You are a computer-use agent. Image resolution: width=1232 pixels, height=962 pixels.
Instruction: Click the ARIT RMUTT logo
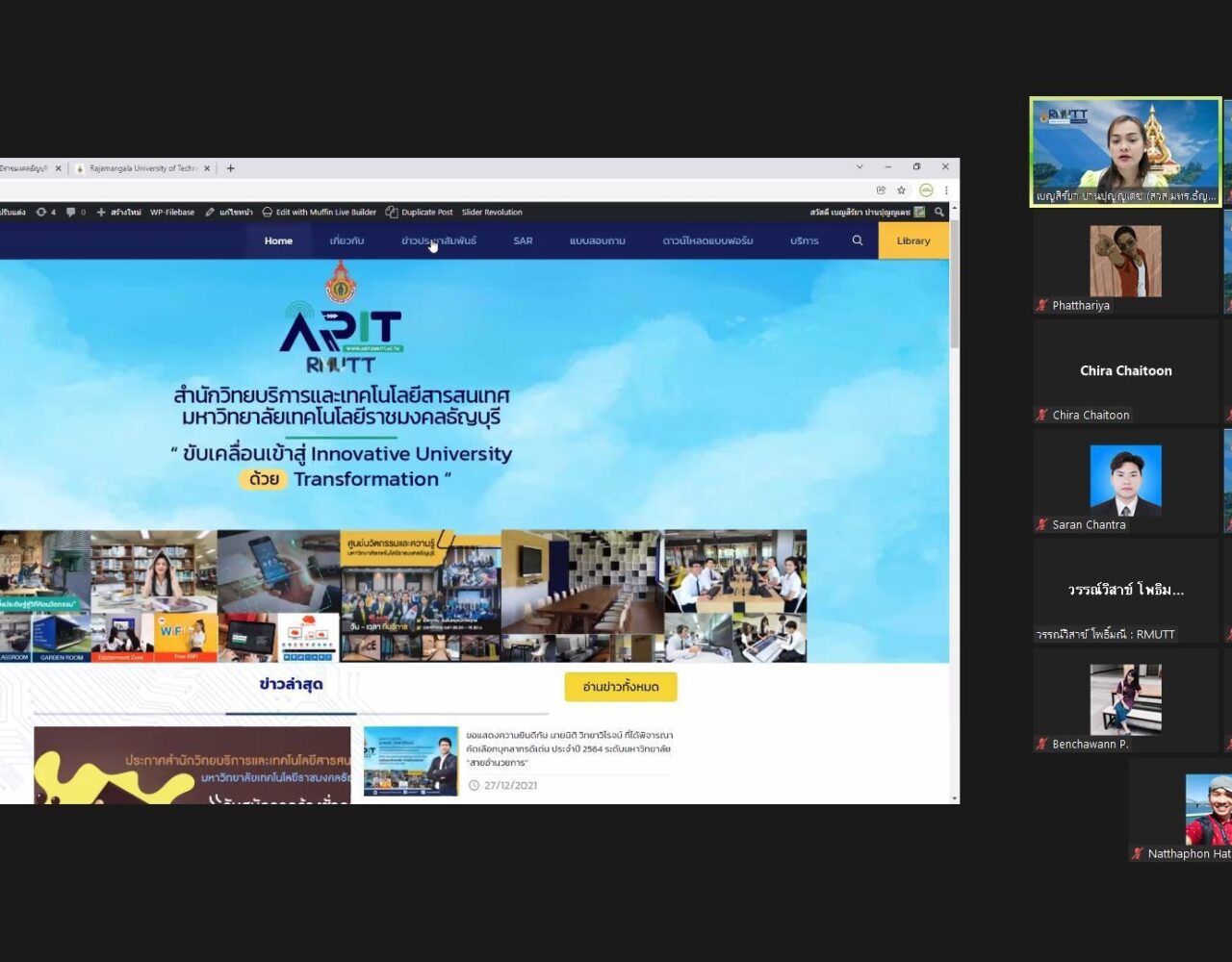(341, 337)
